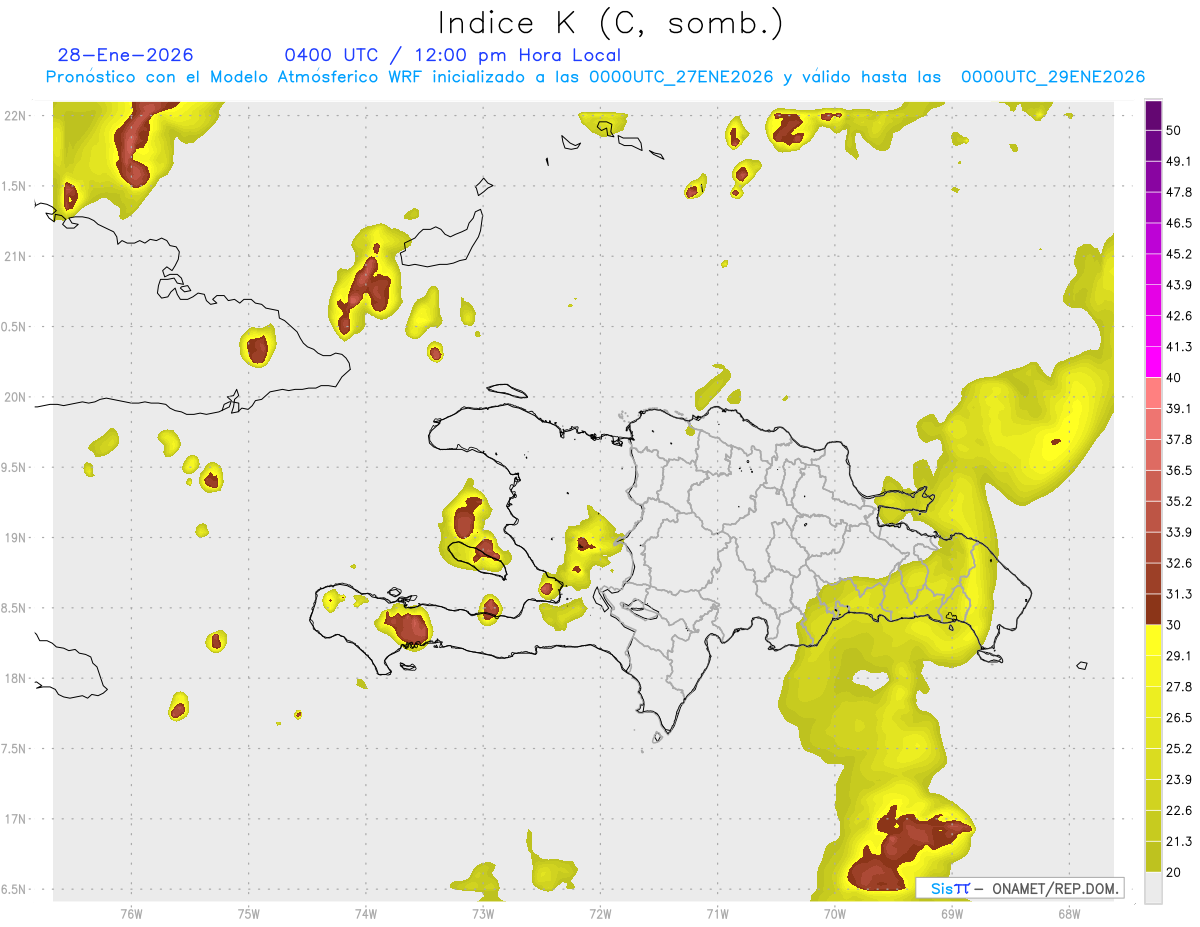
Task: Pick the dark brown swatch between 30 and 31.3
Action: [1153, 610]
